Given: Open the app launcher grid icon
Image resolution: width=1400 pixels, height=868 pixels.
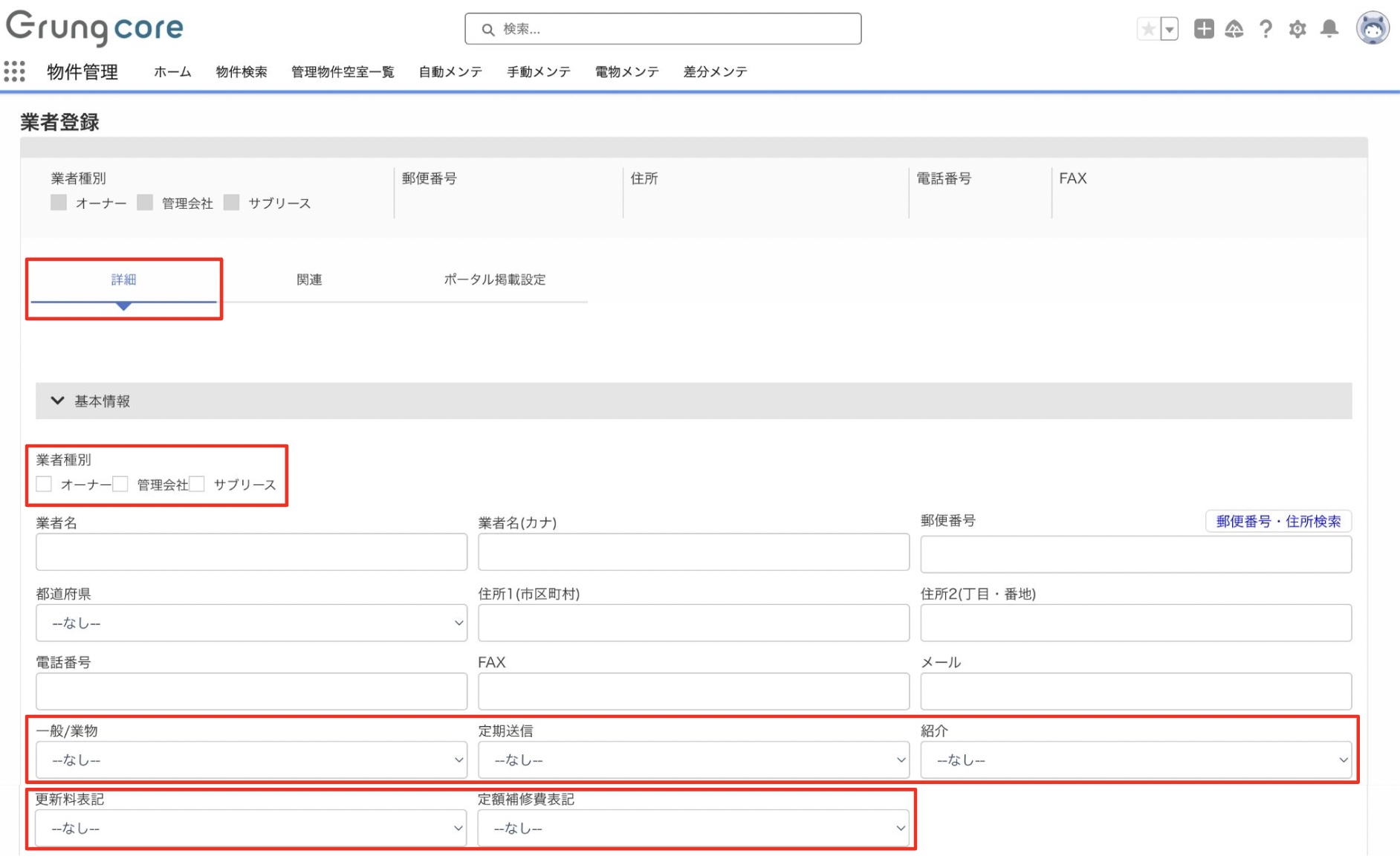Looking at the screenshot, I should coord(15,71).
